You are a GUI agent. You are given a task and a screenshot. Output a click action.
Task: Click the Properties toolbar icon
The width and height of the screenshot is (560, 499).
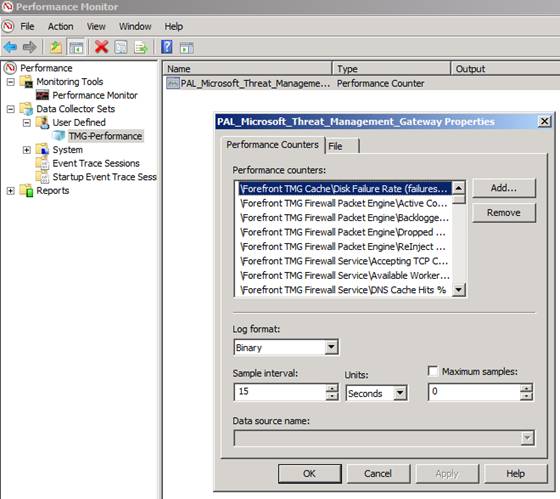(121, 47)
